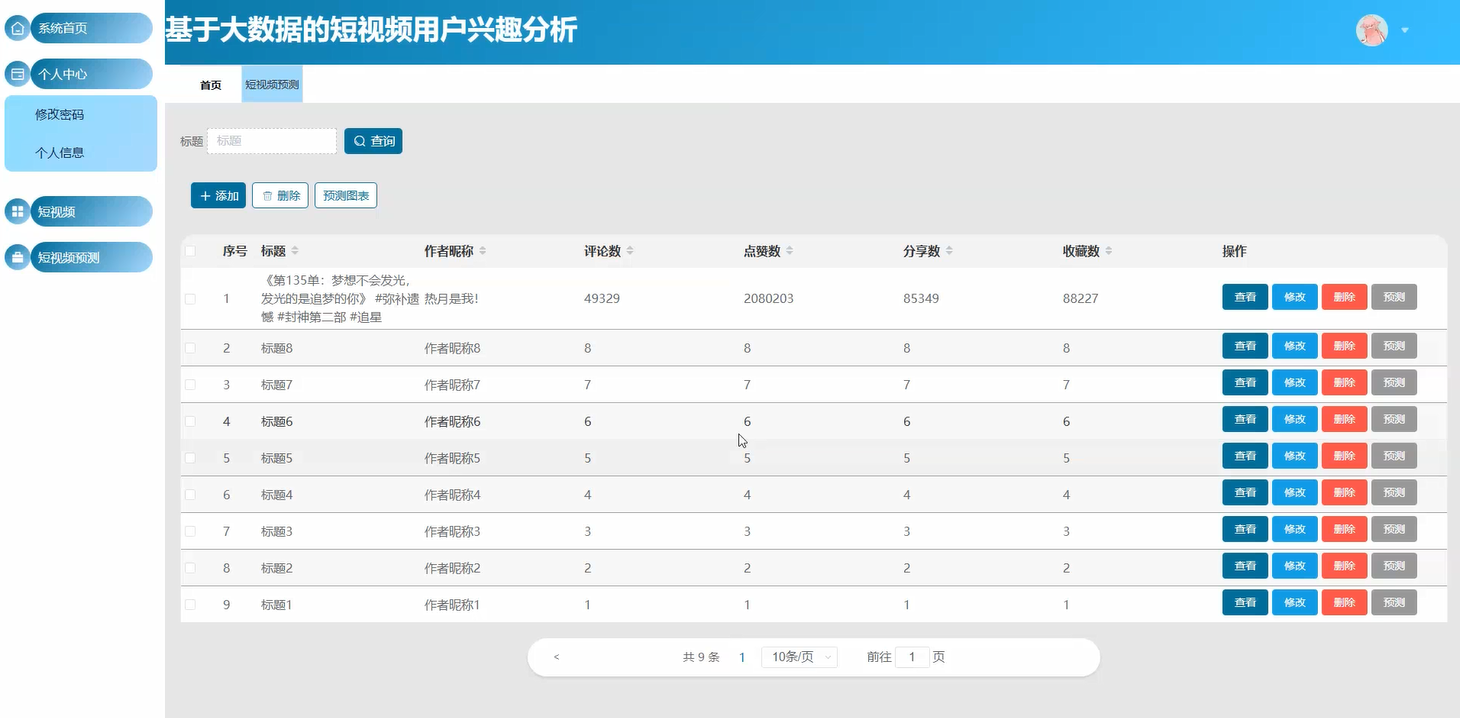
Task: Open the 10条/页 page size dropdown
Action: tap(798, 657)
